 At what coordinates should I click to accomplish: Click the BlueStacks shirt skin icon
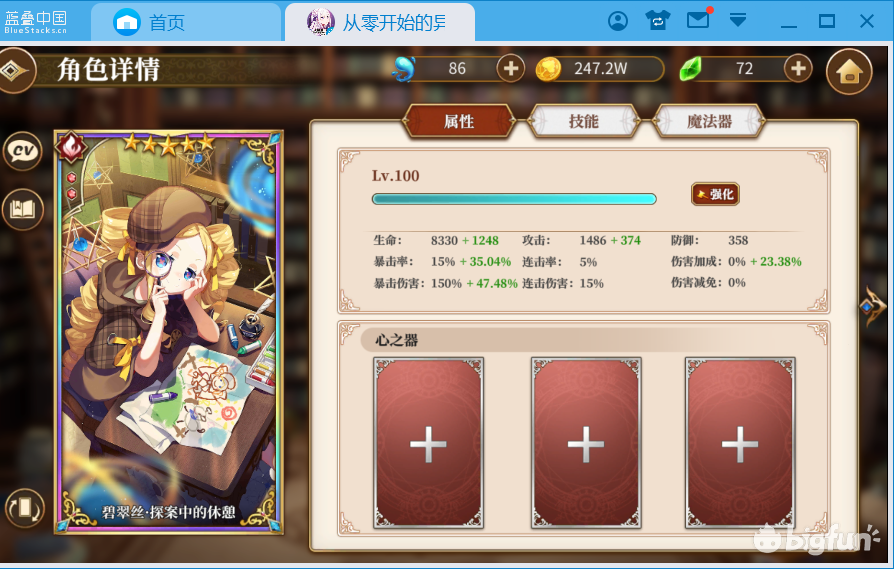[x=657, y=21]
